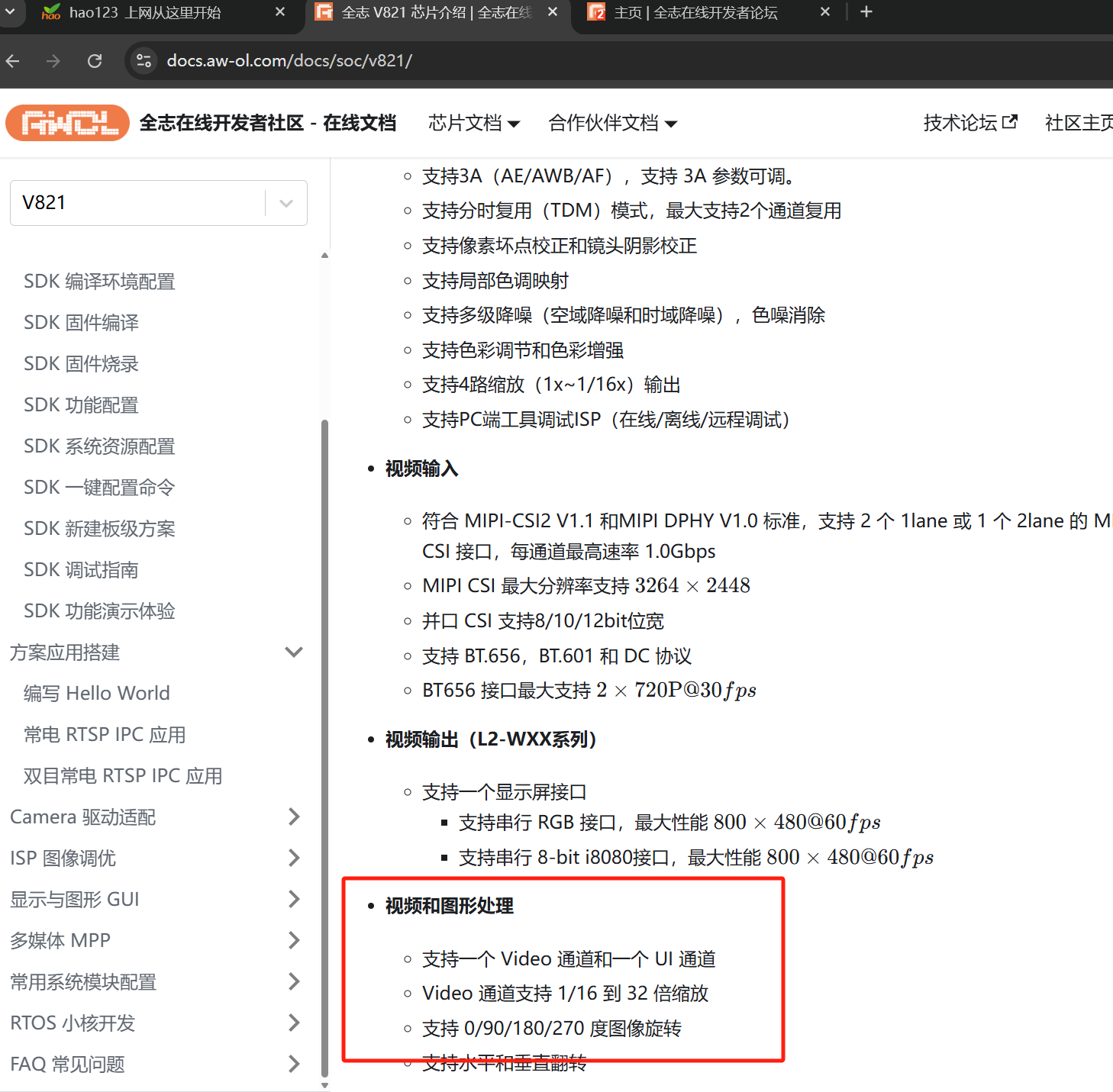Open SDK 系统资源配置 page

(x=99, y=446)
